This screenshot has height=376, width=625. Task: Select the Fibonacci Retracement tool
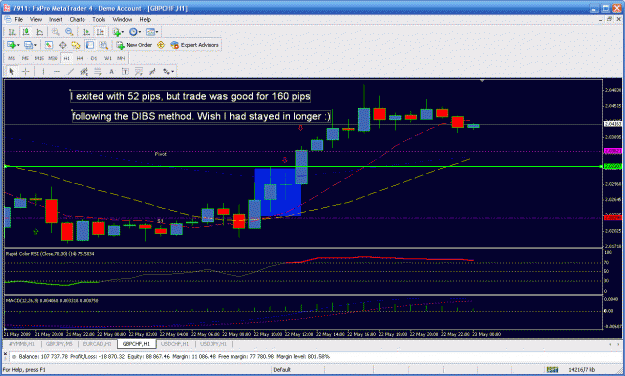click(98, 71)
